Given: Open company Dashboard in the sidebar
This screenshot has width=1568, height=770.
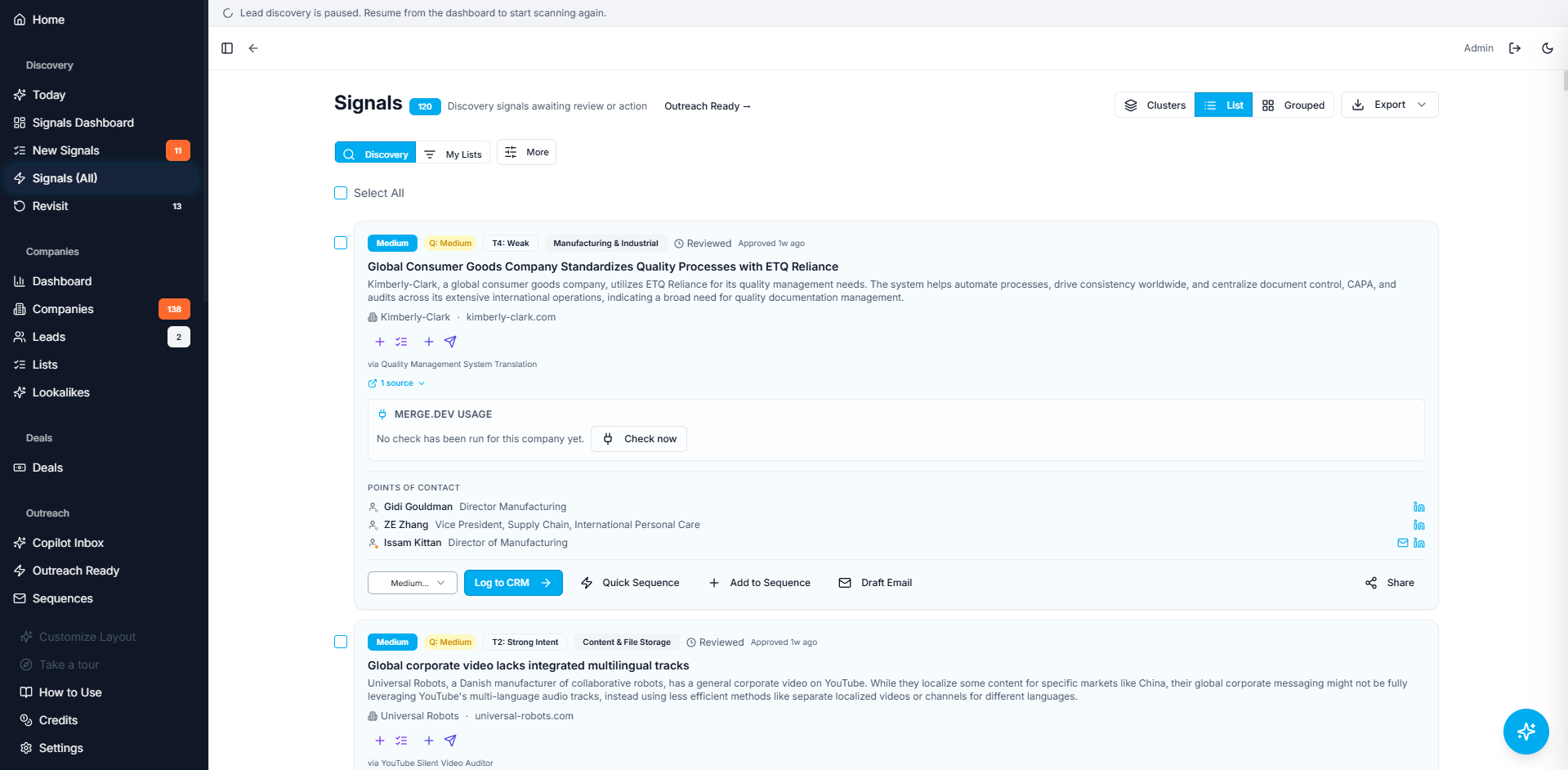Looking at the screenshot, I should coord(101,281).
